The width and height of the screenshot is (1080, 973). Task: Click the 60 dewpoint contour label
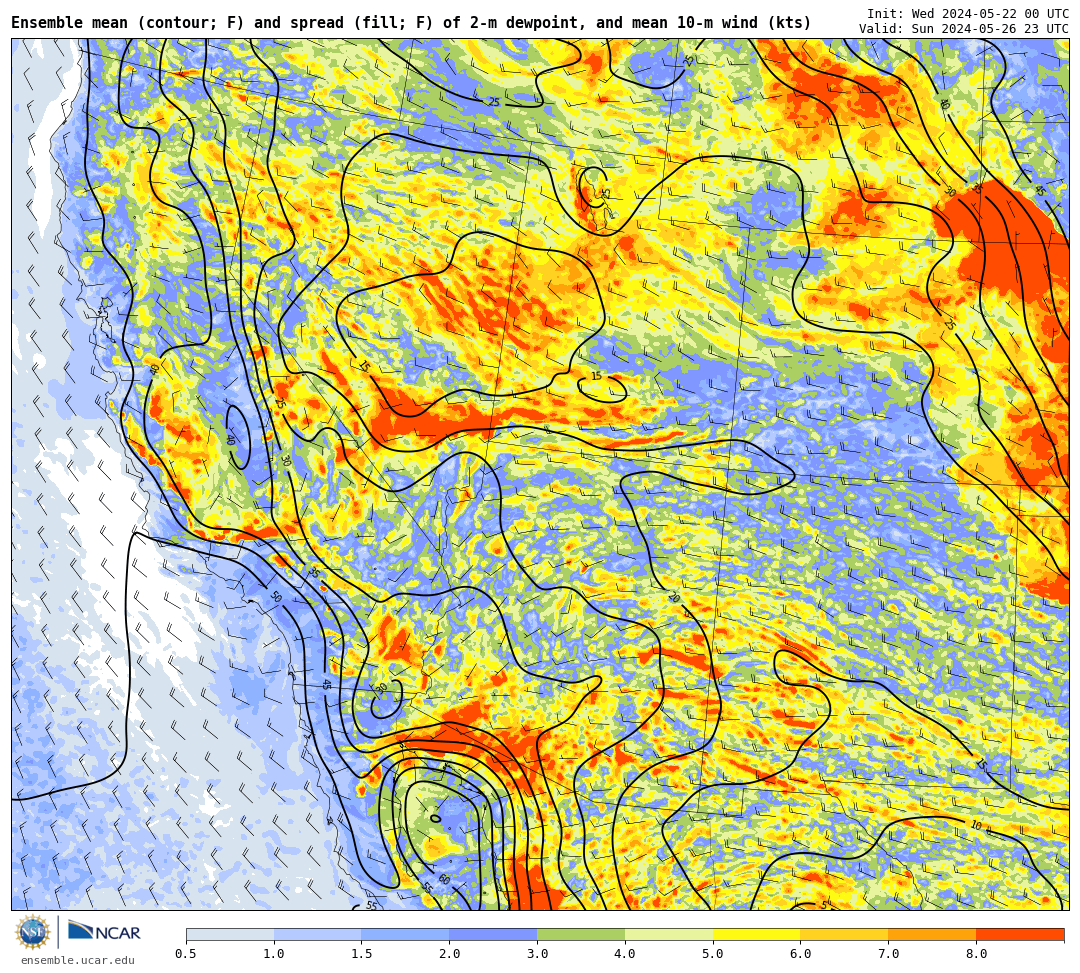point(444,880)
